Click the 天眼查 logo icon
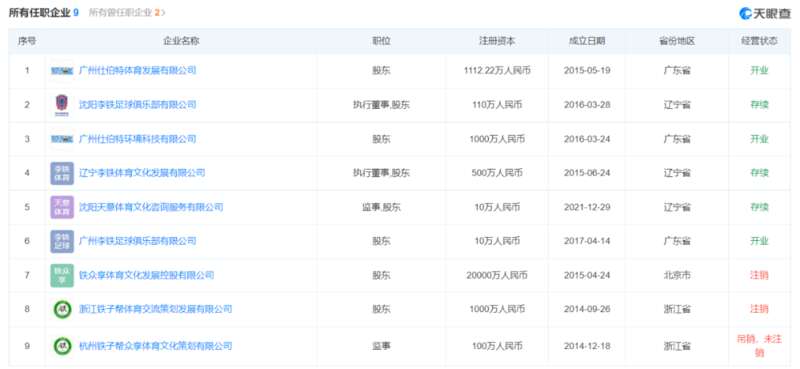This screenshot has height=369, width=800. coord(746,13)
